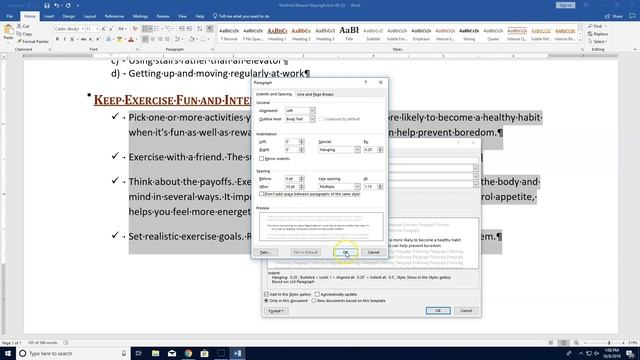This screenshot has width=640, height=360.
Task: Open the Font dialog launcher
Action: tap(137, 50)
